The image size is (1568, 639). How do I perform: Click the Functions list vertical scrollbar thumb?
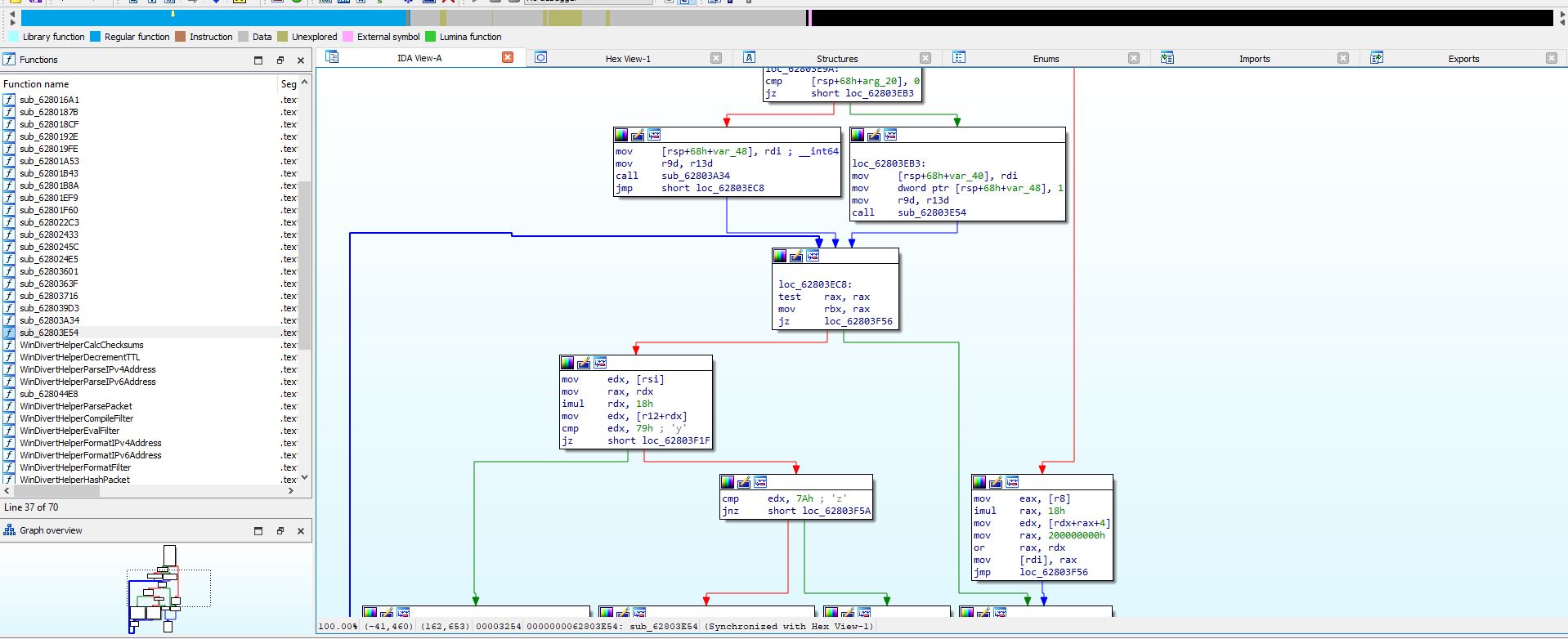pyautogui.click(x=305, y=265)
